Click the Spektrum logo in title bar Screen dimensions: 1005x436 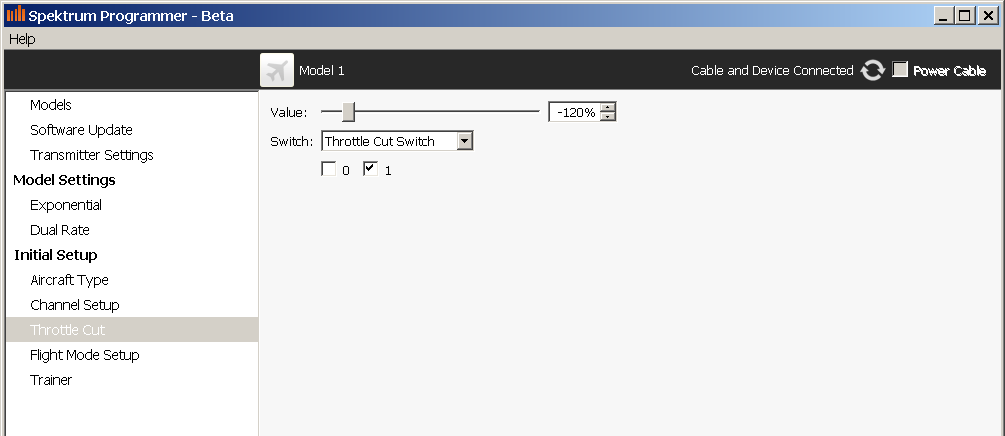(16, 14)
